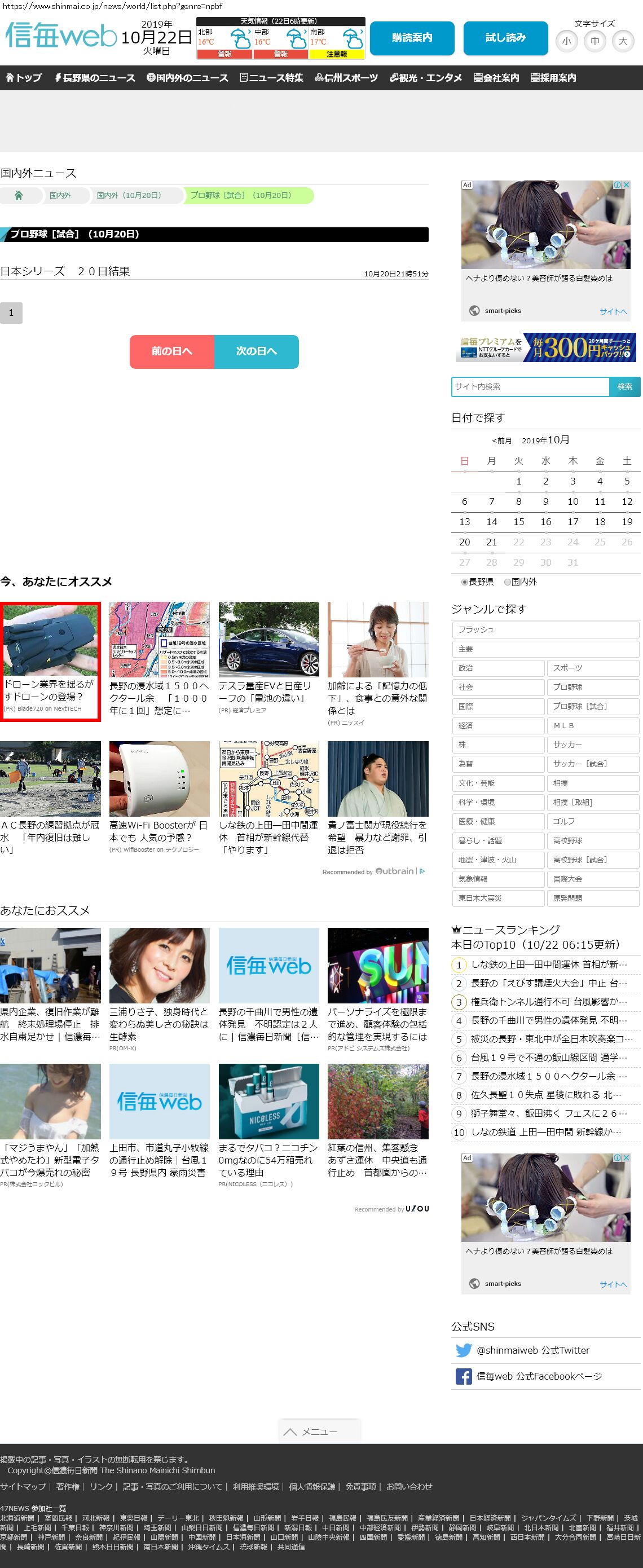
Task: Open the Facebook page icon
Action: click(x=464, y=1376)
